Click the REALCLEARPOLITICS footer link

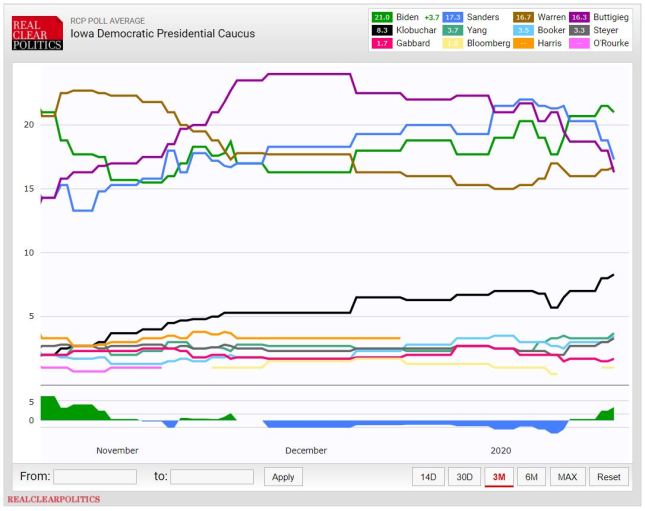click(x=53, y=499)
